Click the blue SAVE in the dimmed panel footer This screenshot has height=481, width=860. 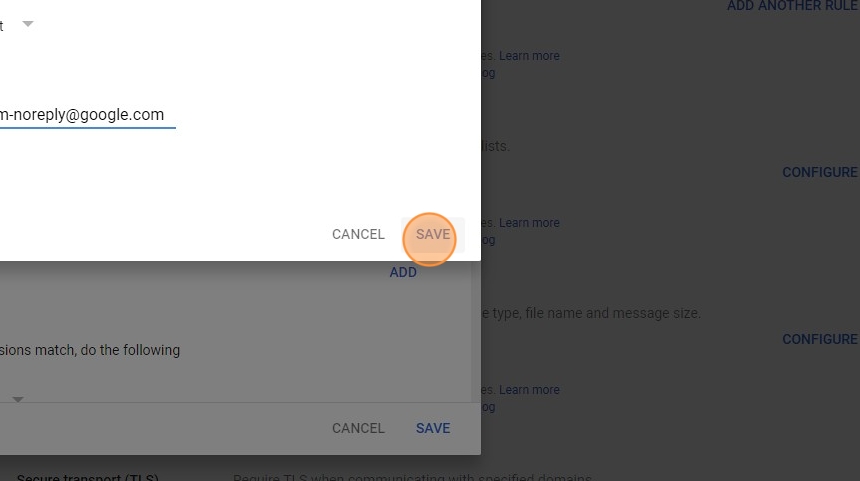point(433,428)
